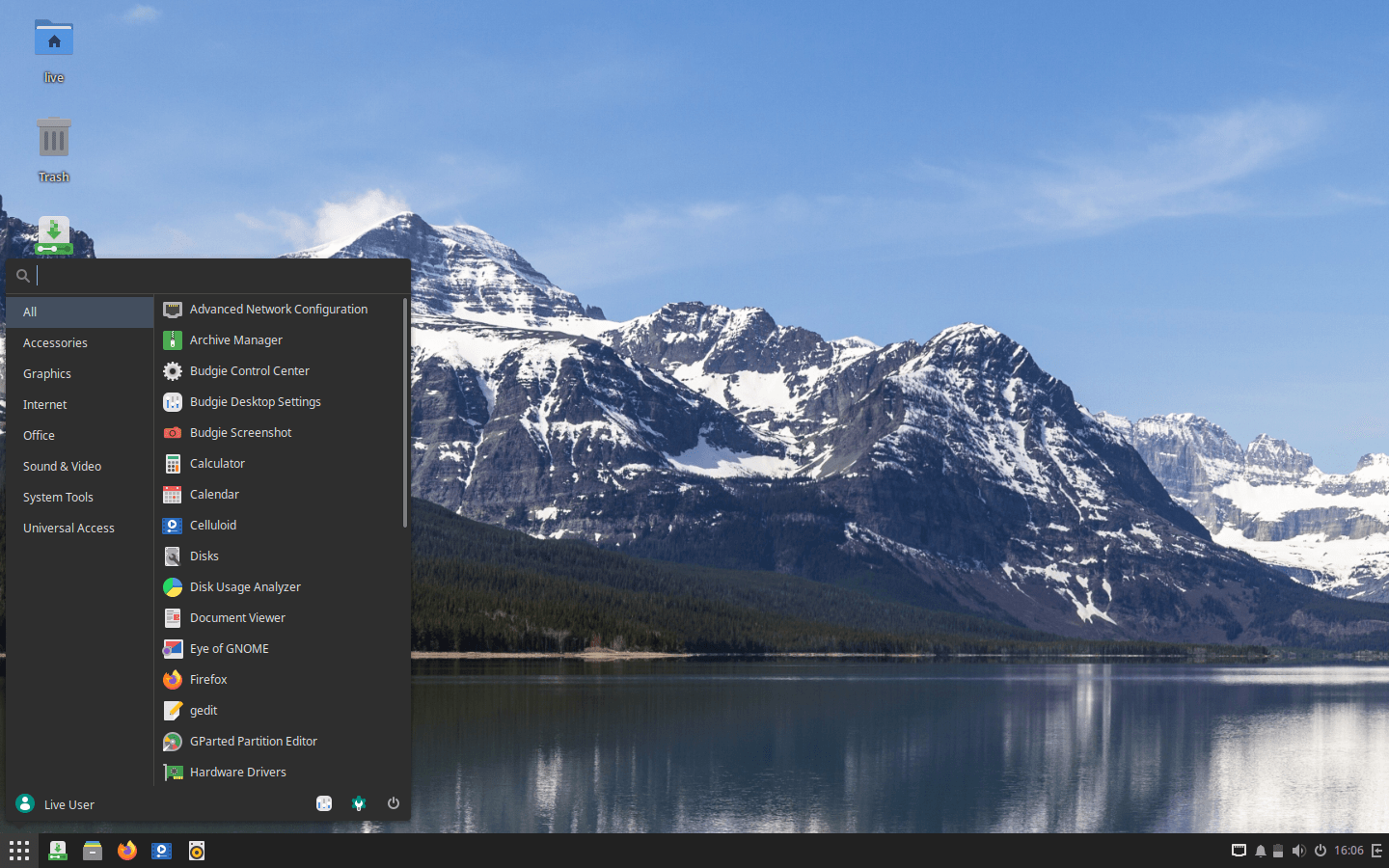Open Celluloid video player from the taskbar
The width and height of the screenshot is (1389, 868).
162,851
